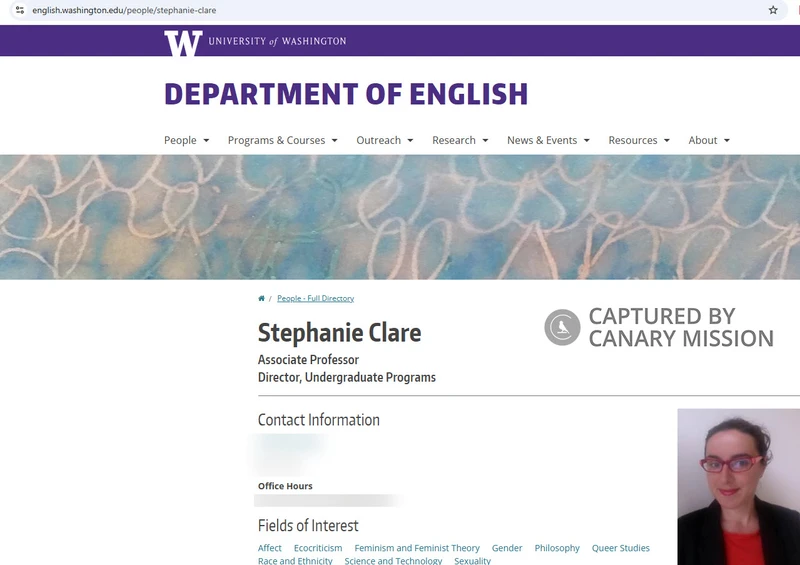Open the Queer Studies field link

tap(620, 548)
